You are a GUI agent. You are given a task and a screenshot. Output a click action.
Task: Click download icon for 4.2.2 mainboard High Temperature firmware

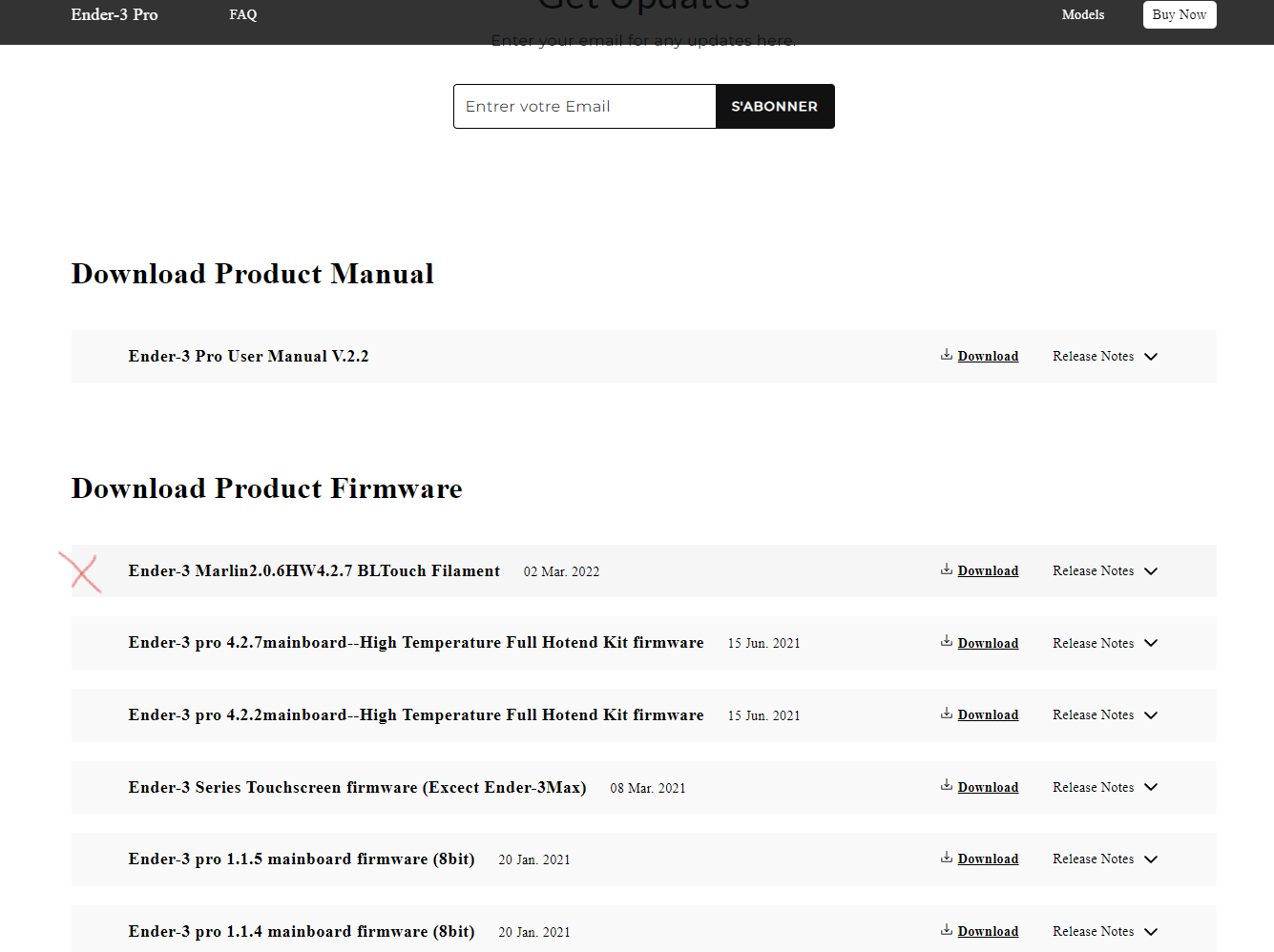(947, 714)
